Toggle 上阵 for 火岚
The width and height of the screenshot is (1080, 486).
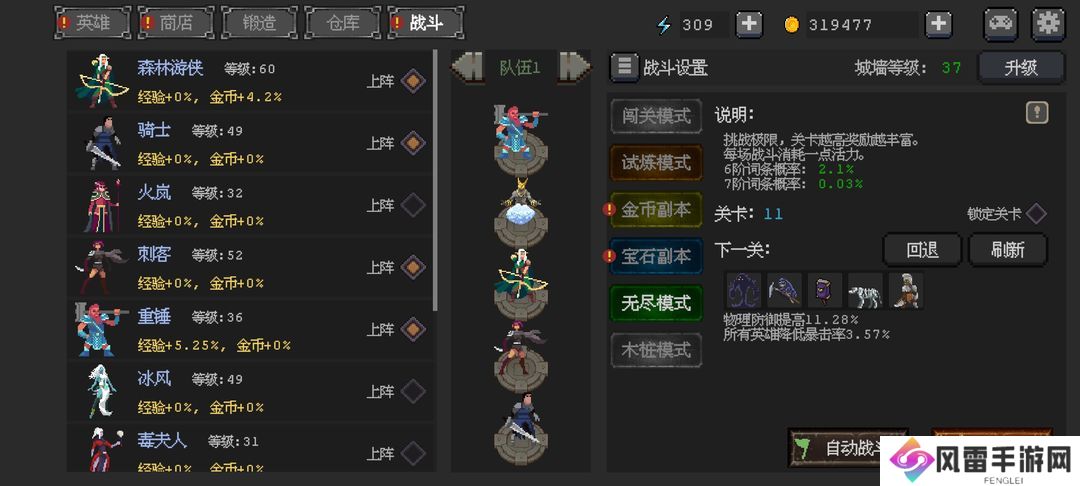coord(413,205)
